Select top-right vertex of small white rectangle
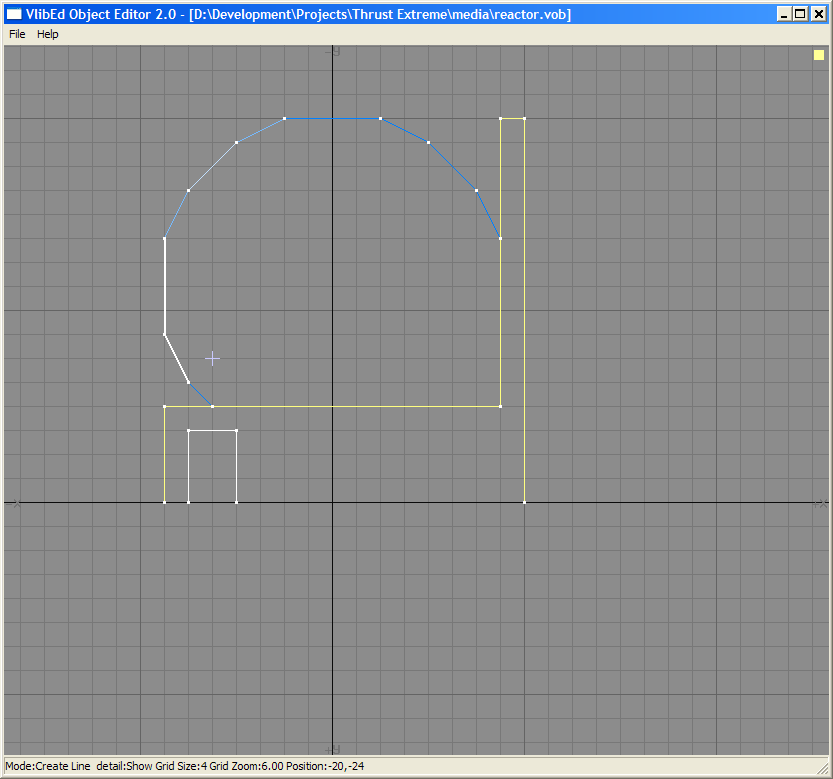 pyautogui.click(x=236, y=430)
